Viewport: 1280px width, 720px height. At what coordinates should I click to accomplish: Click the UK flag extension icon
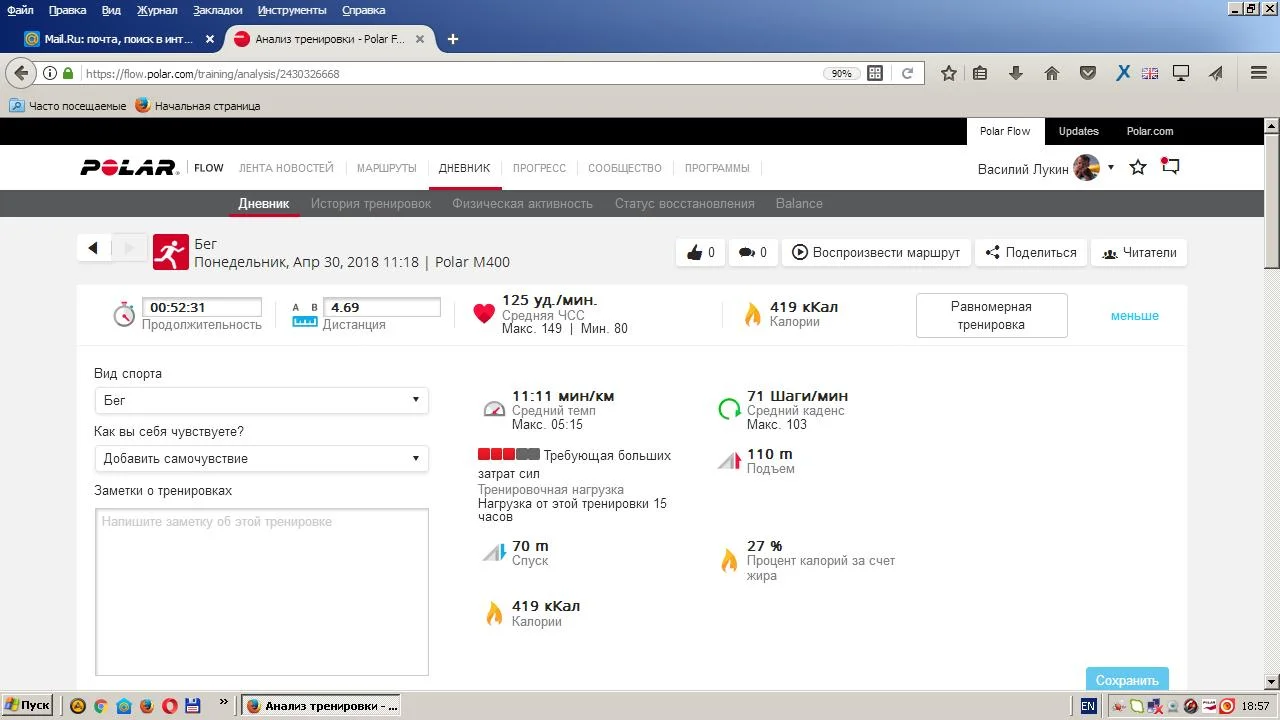point(1150,73)
